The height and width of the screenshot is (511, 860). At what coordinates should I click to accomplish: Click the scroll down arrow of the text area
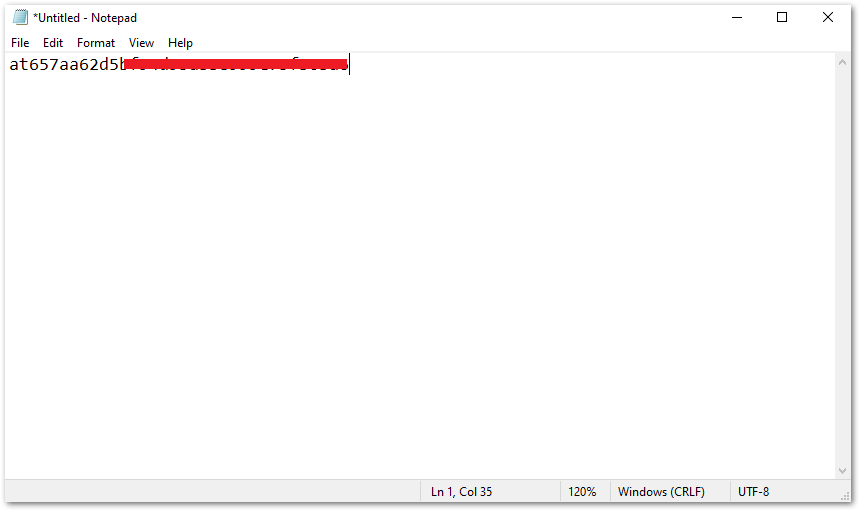pyautogui.click(x=842, y=470)
